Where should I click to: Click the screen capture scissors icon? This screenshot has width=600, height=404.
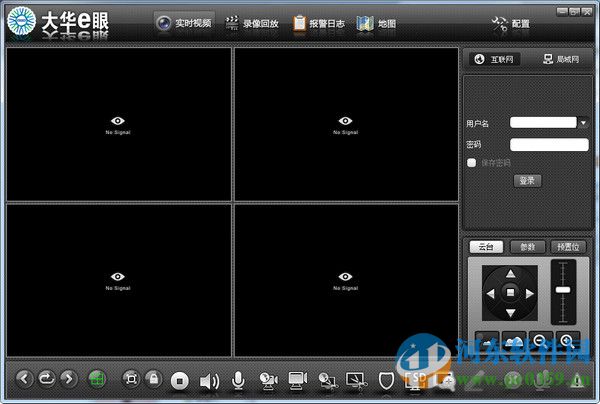[x=357, y=380]
